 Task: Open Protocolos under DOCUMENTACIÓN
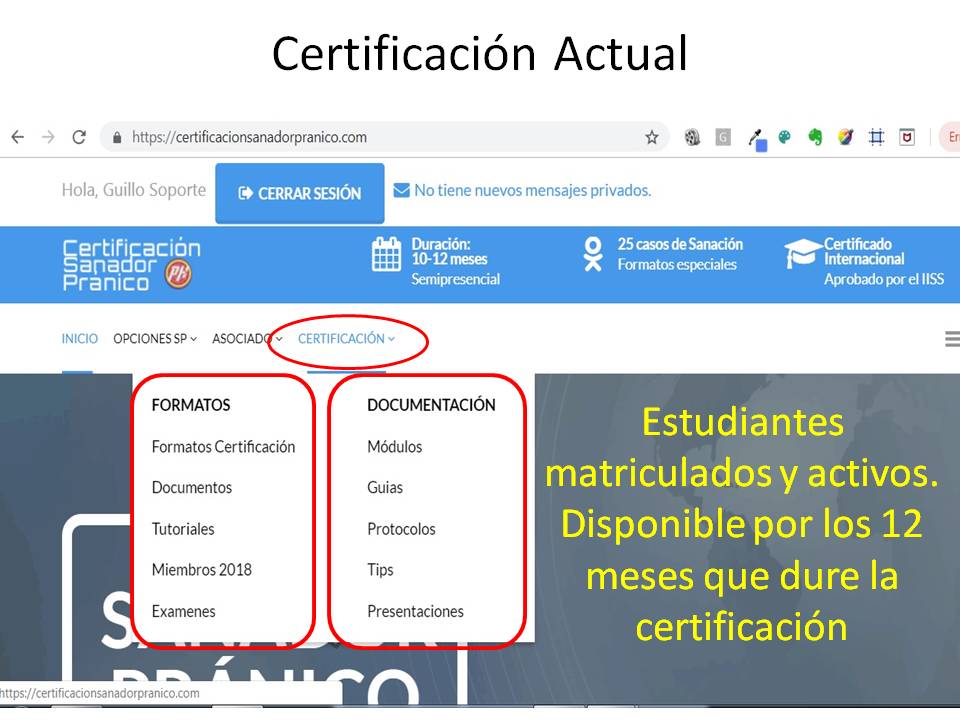point(401,529)
